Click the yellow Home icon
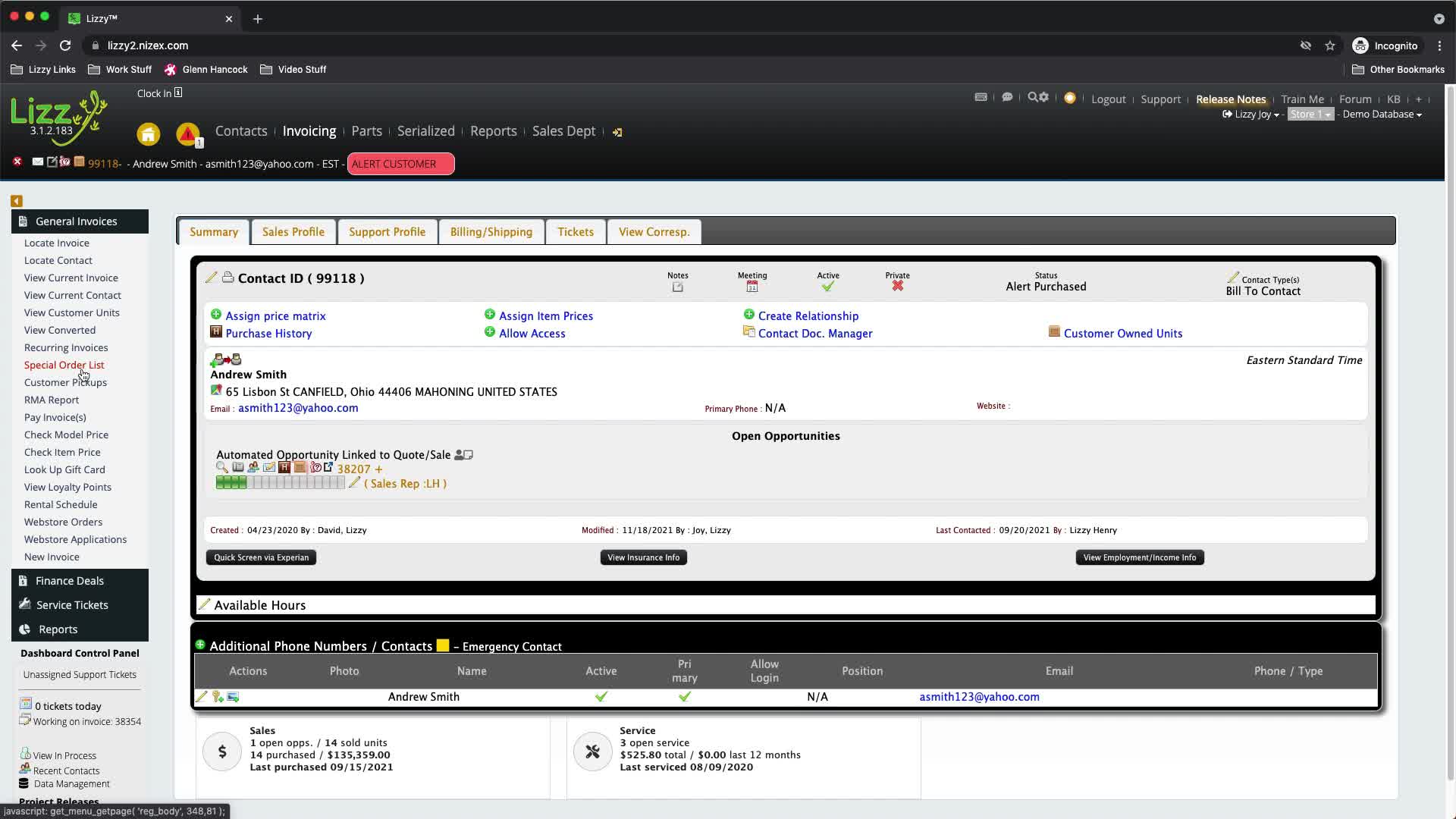The width and height of the screenshot is (1456, 819). pos(149,134)
